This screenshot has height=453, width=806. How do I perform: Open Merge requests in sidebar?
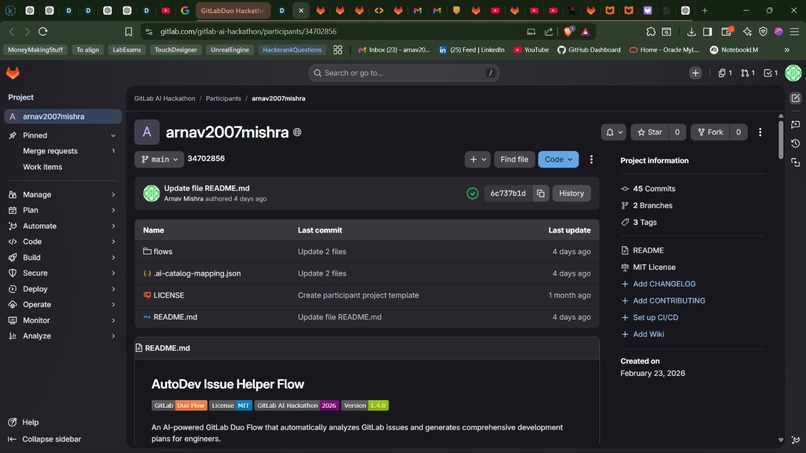click(63, 151)
